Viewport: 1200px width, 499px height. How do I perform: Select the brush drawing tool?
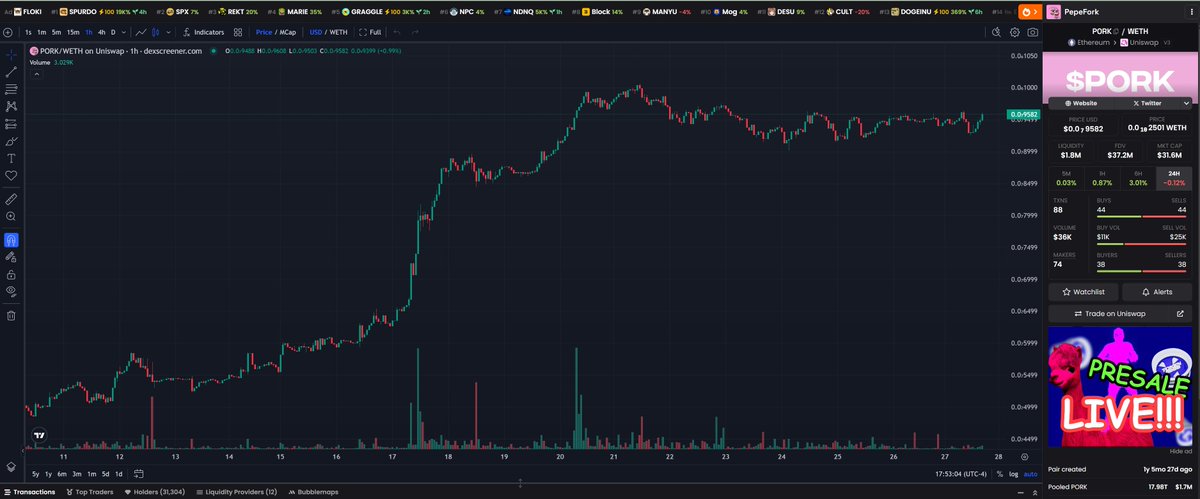(x=11, y=141)
